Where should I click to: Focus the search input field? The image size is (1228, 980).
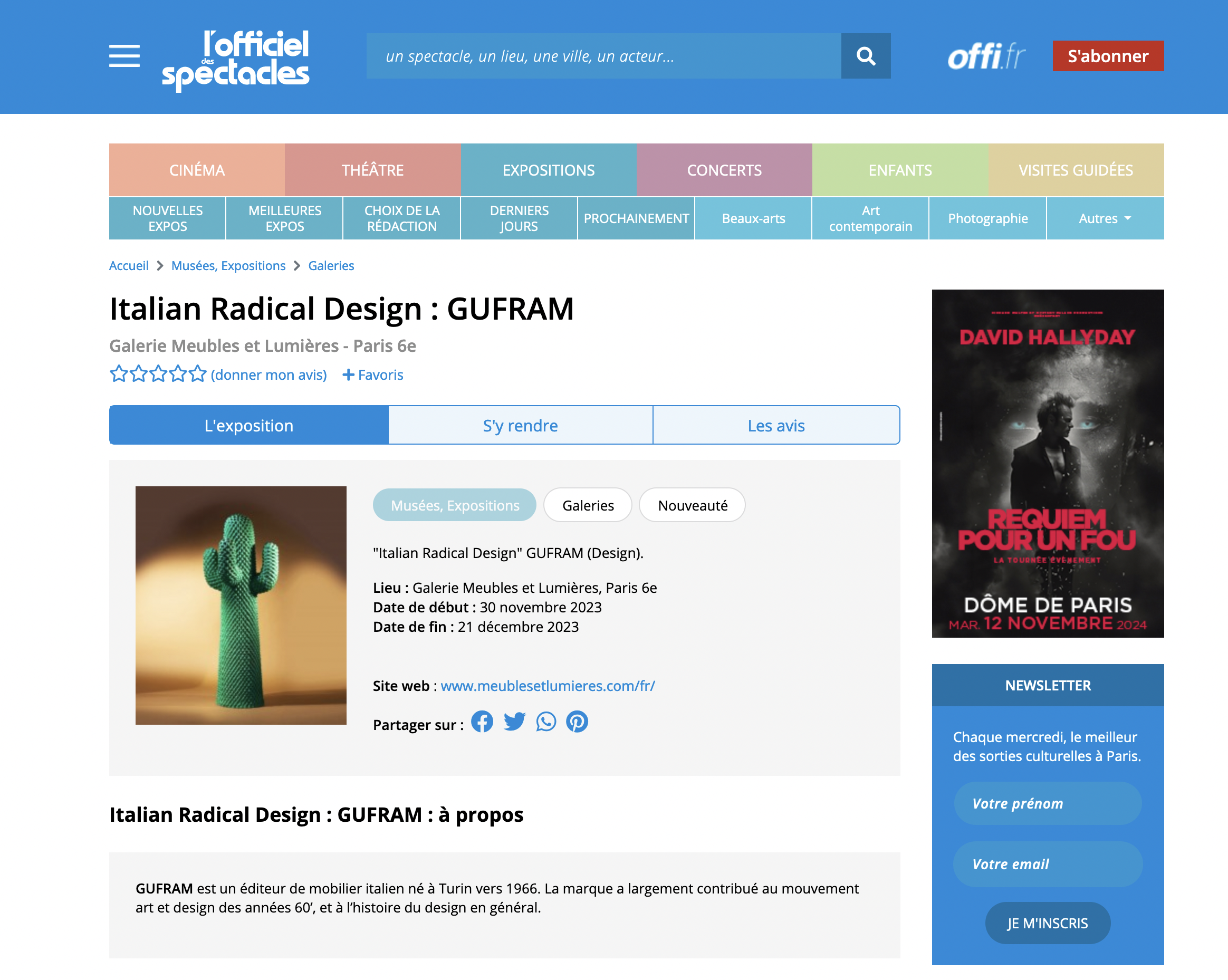(604, 56)
